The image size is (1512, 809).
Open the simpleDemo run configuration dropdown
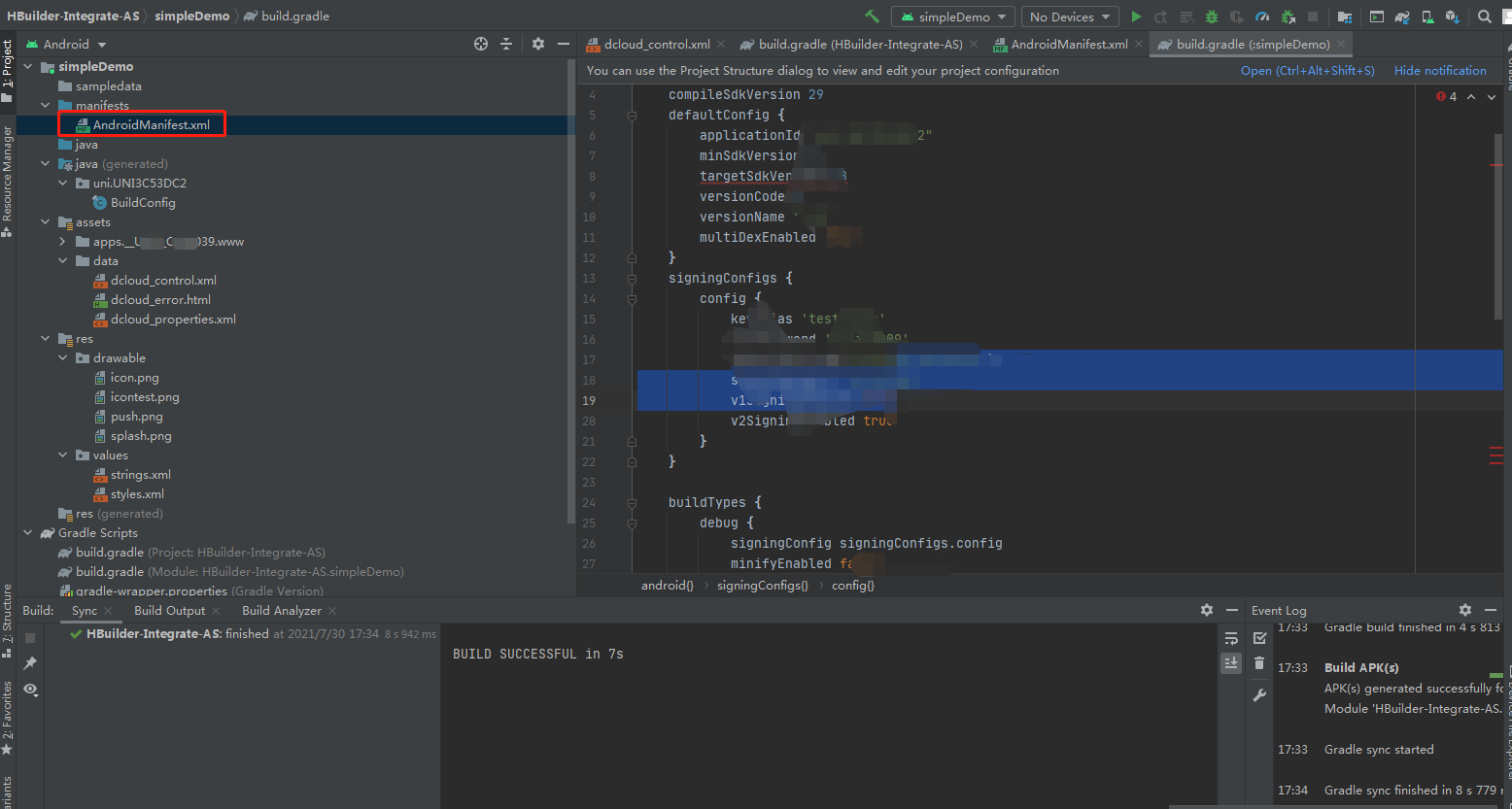[x=952, y=17]
